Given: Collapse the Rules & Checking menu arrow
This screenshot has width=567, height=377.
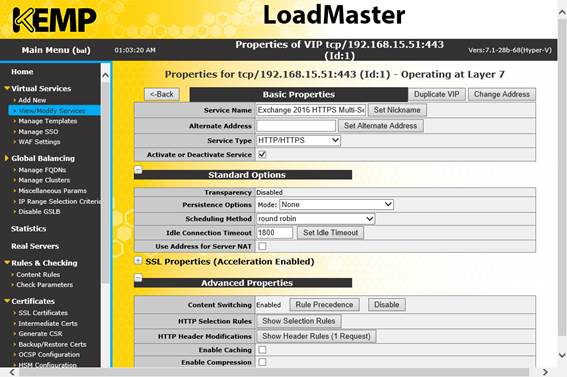Looking at the screenshot, I should (x=7, y=262).
